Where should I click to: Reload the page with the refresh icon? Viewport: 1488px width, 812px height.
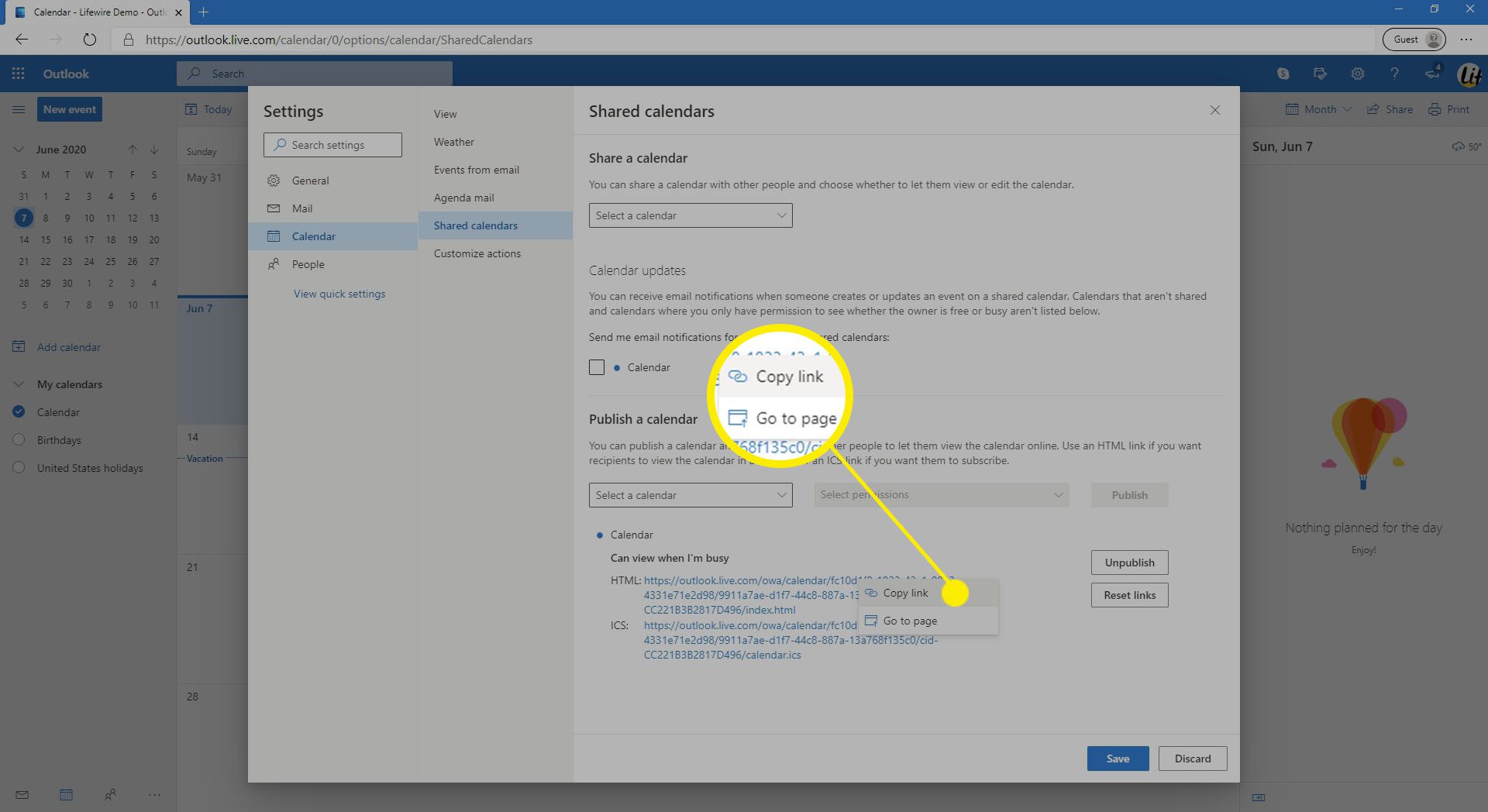click(x=90, y=40)
